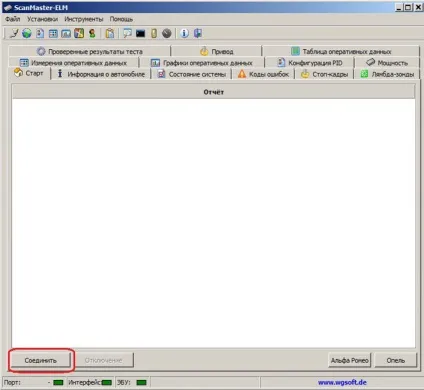Click the blue document page toolbar icon
Viewport: 424px width, 390px height.
pos(40,33)
